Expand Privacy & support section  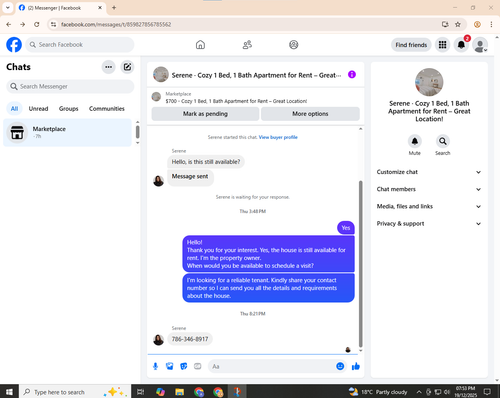429,224
